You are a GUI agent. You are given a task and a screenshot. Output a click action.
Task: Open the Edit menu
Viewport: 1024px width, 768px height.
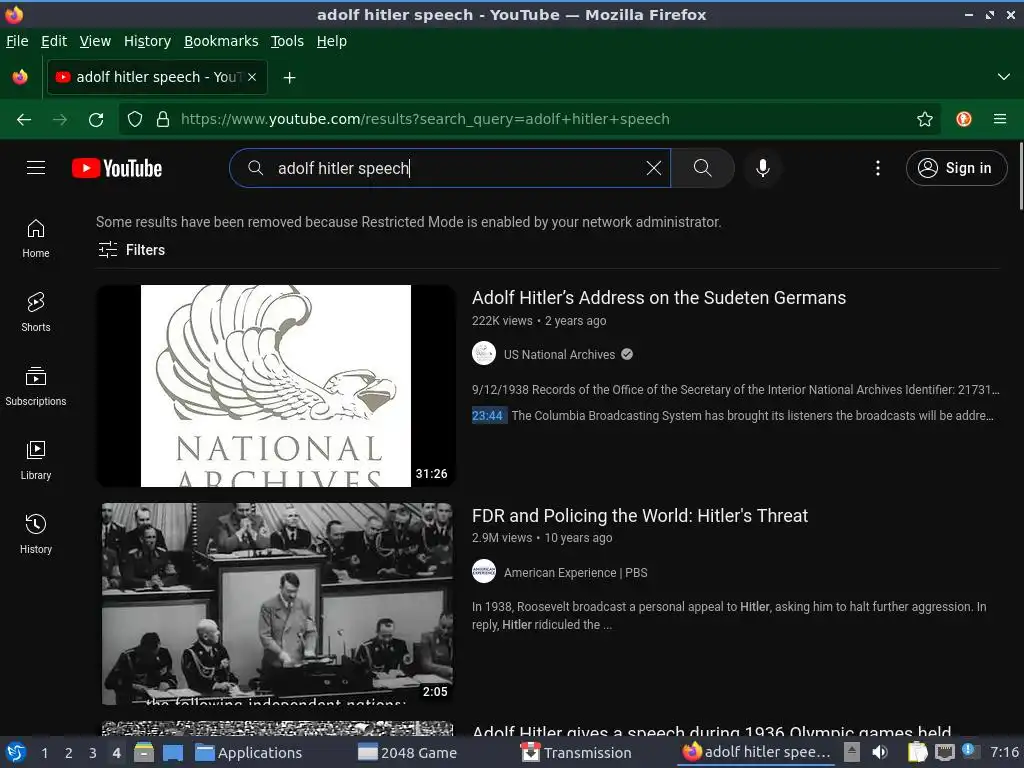point(54,41)
